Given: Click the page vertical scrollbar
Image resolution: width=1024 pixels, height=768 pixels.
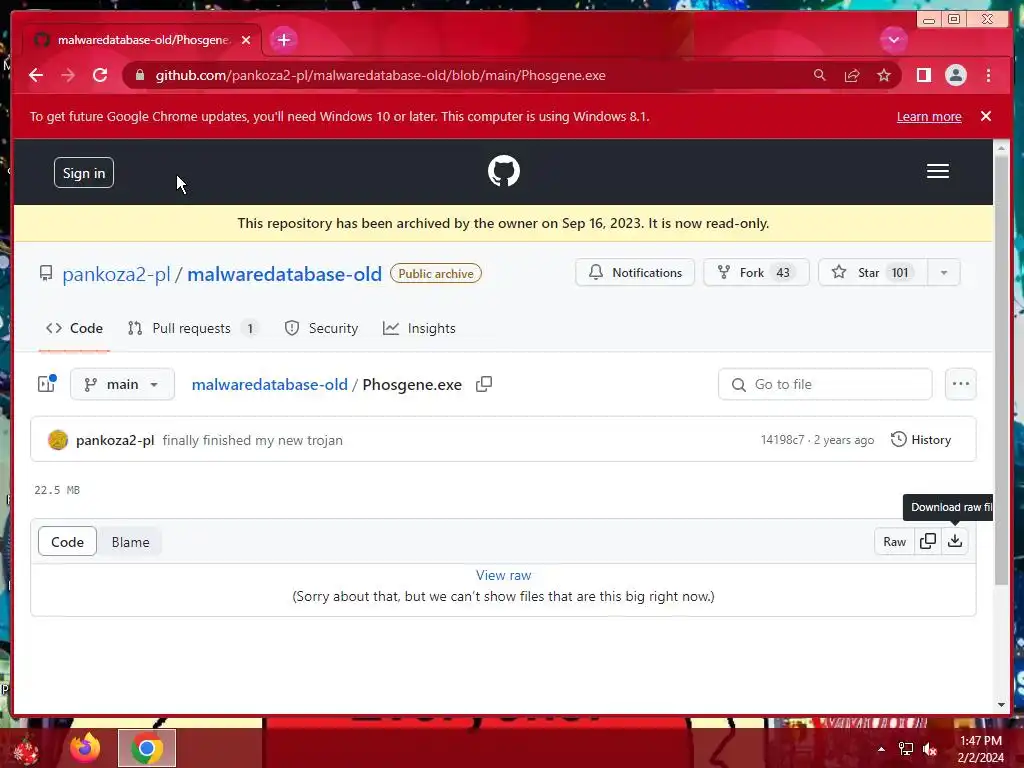Looking at the screenshot, I should point(1001,369).
